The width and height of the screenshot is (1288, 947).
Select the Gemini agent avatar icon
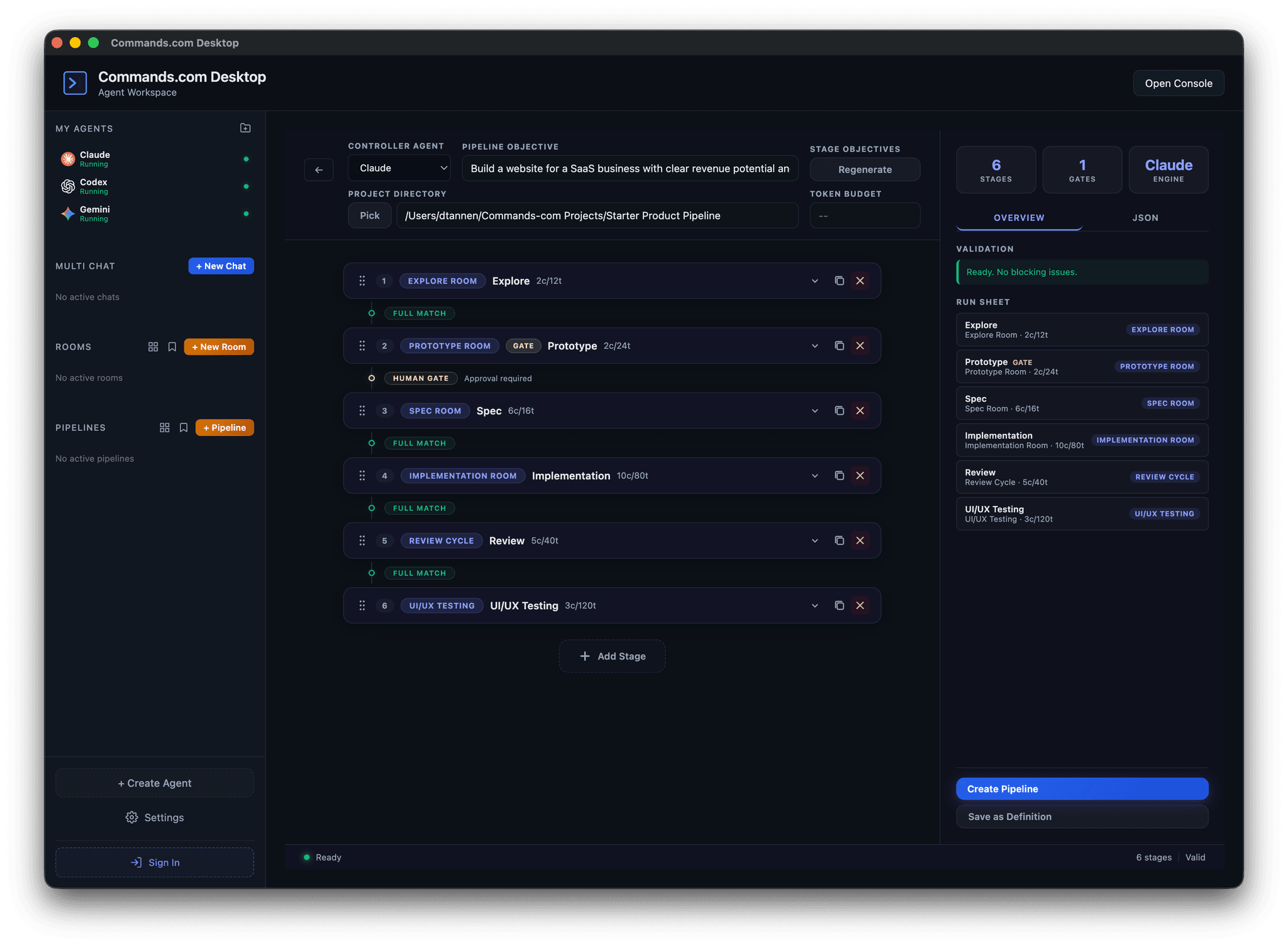click(x=68, y=214)
